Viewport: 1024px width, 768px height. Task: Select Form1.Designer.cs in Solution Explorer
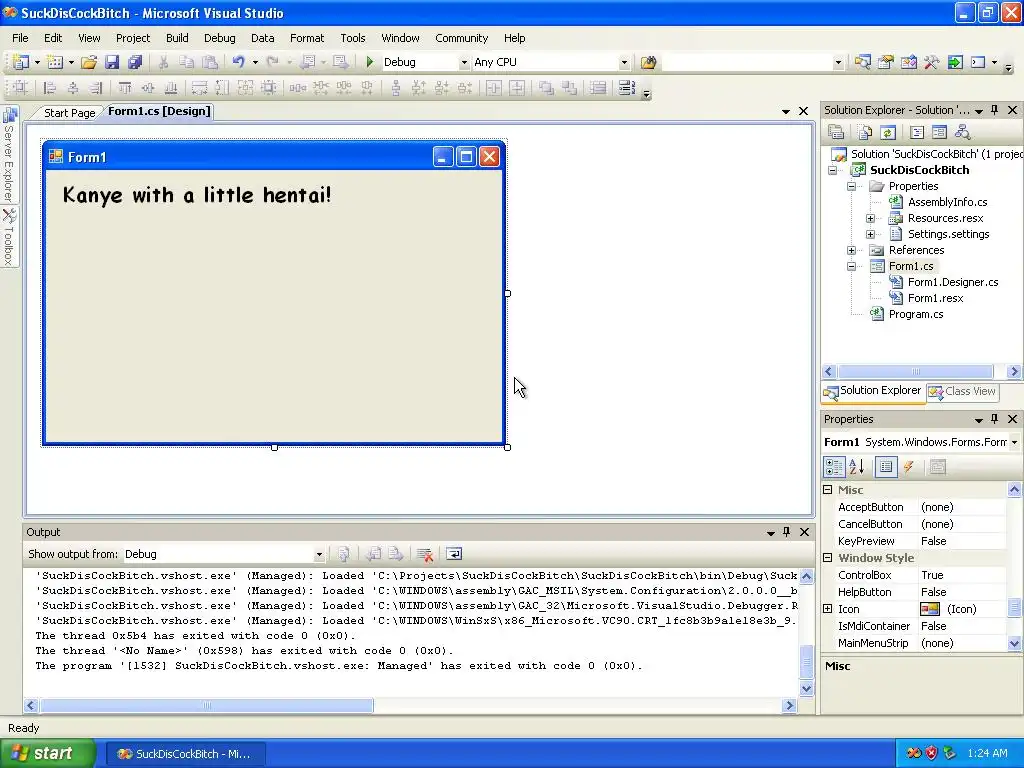(953, 282)
